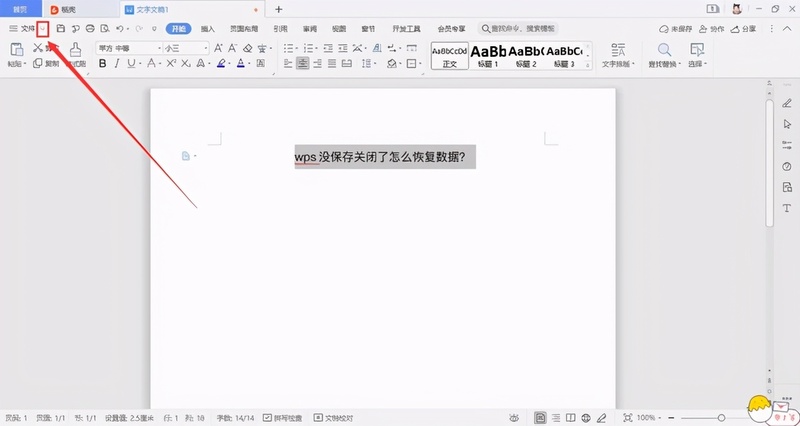This screenshot has height=426, width=800.
Task: Open the 审阅 ribbon tab
Action: (309, 30)
